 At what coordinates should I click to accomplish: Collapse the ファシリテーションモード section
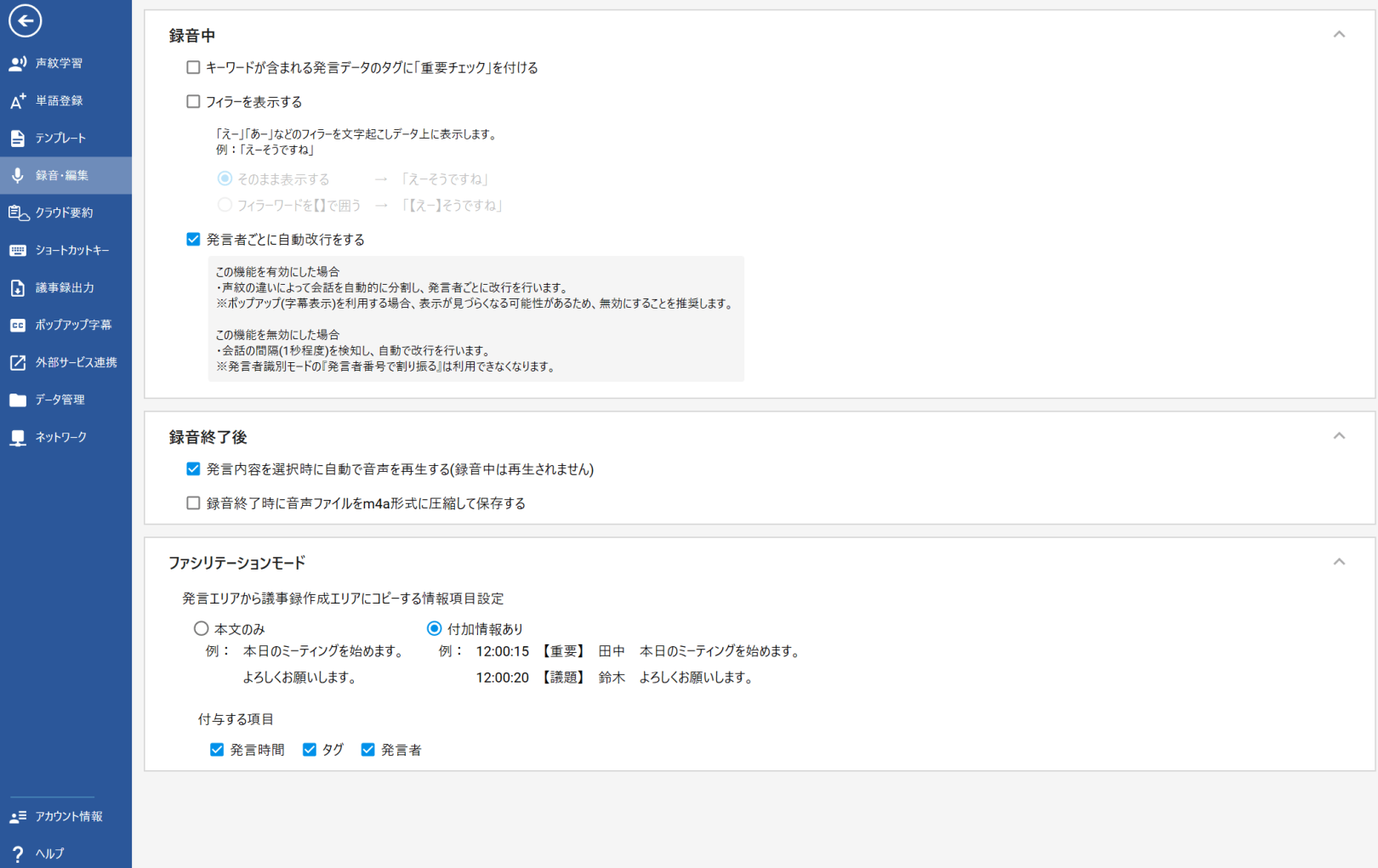pyautogui.click(x=1339, y=562)
